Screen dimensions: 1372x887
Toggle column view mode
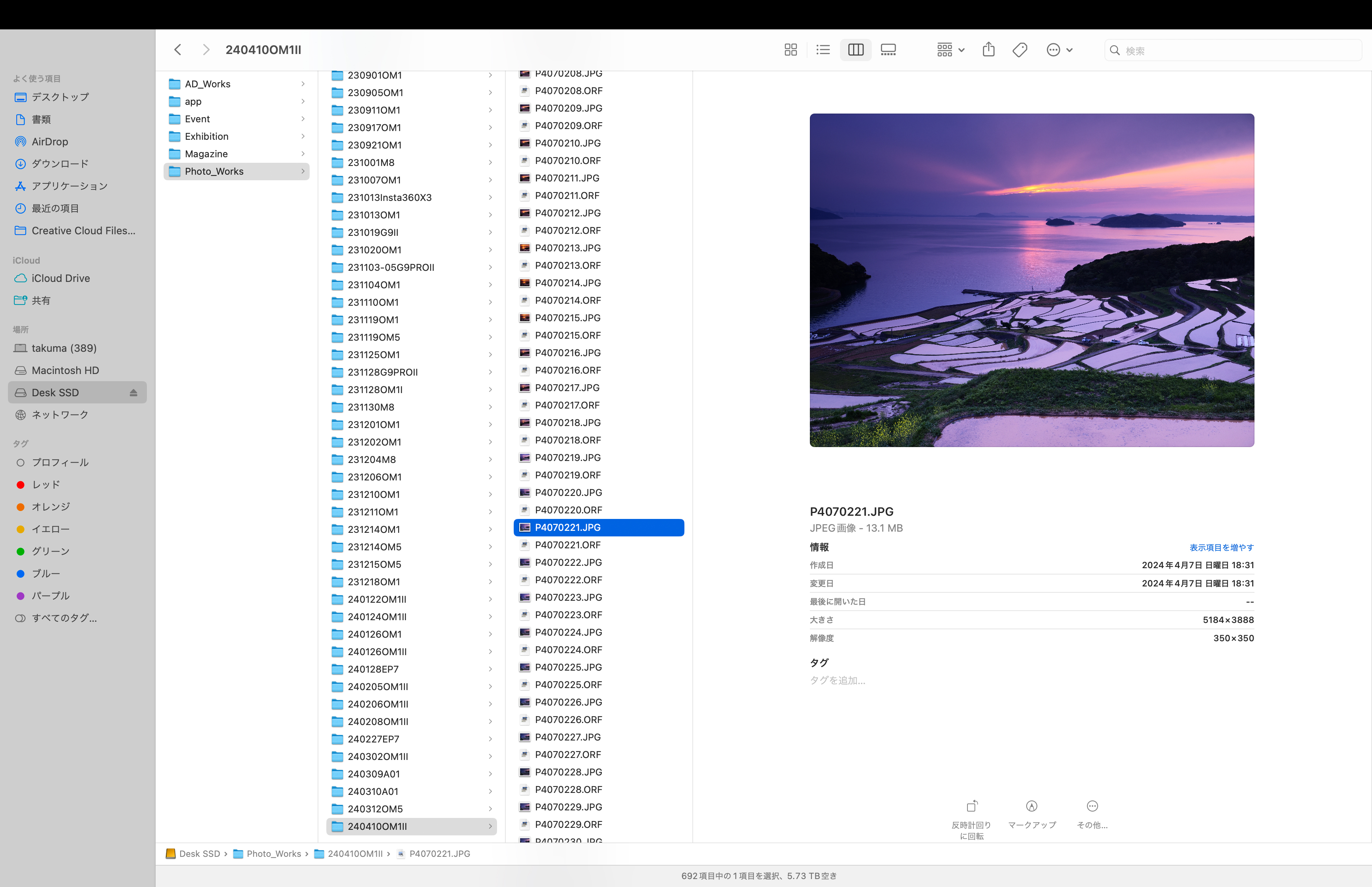point(856,50)
